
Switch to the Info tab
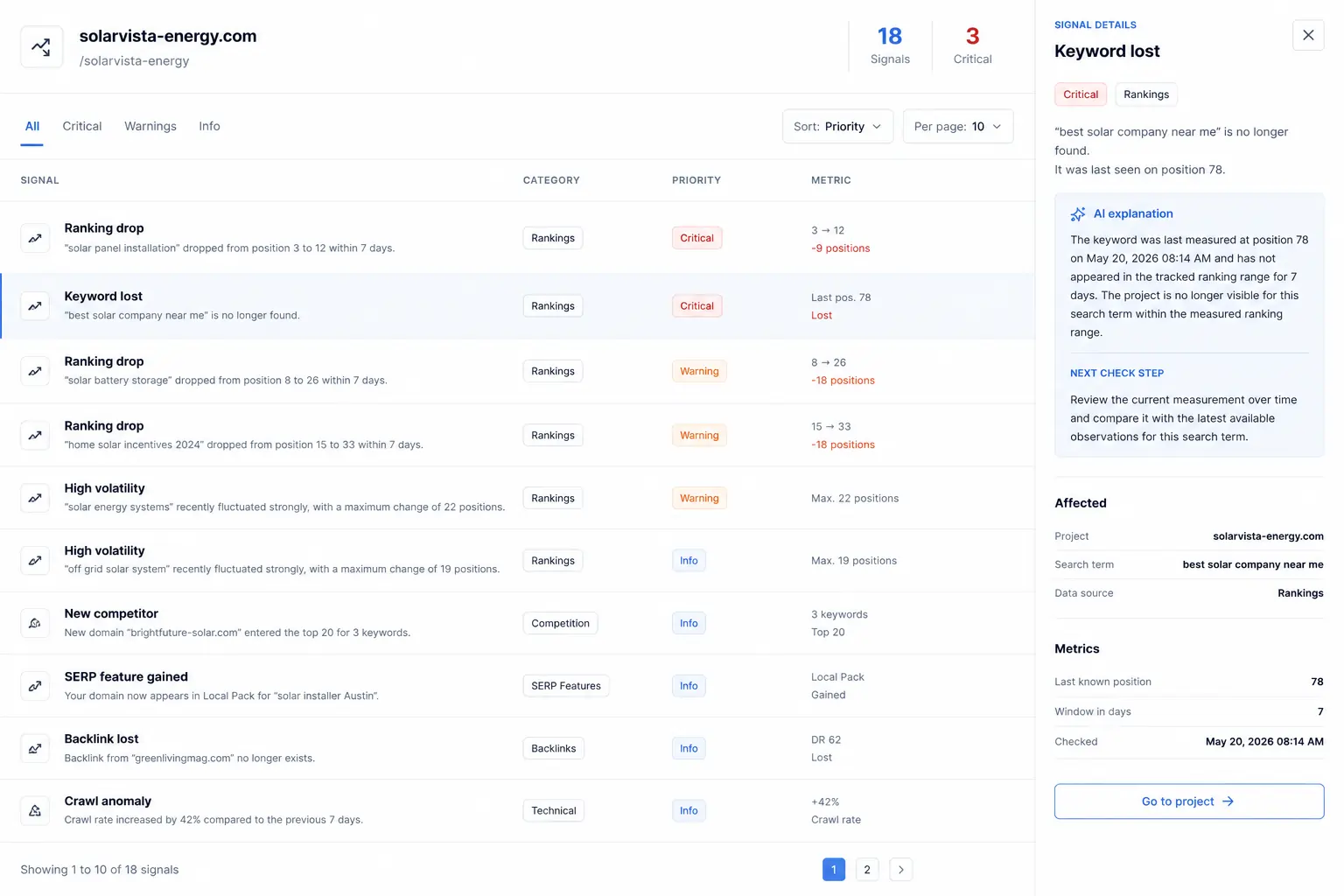(x=209, y=126)
